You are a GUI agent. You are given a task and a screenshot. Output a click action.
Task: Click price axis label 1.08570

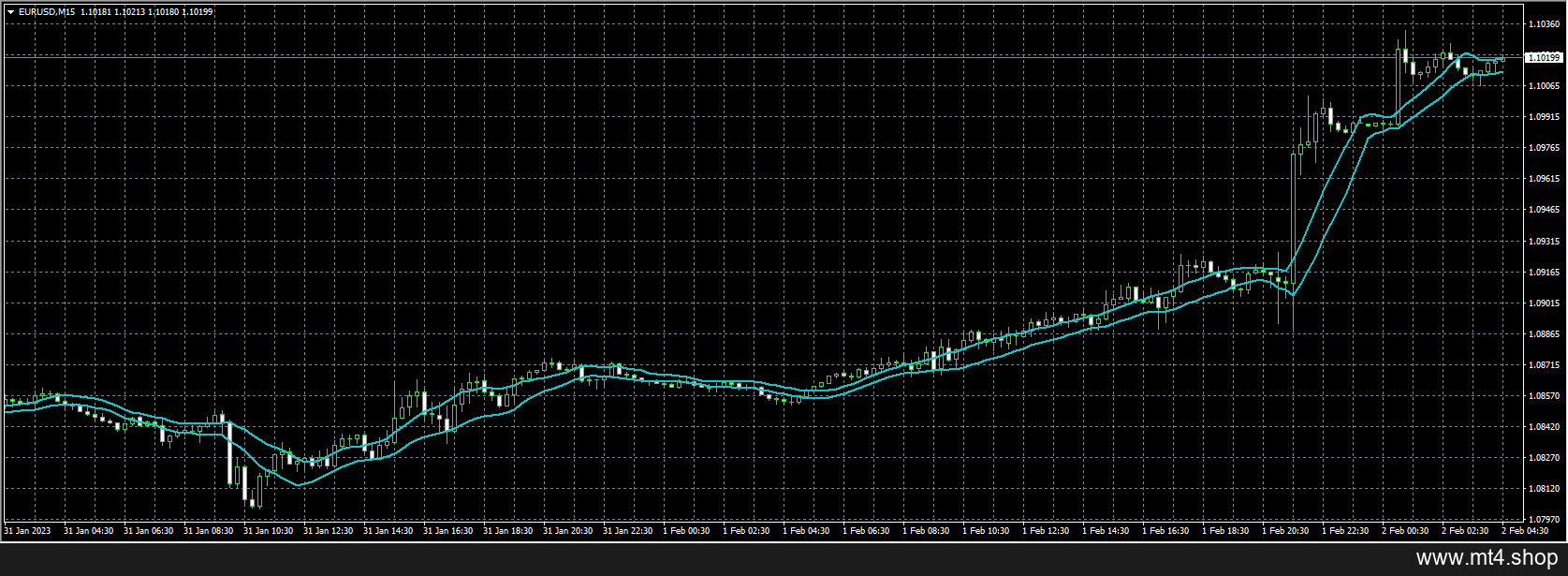[x=1543, y=395]
